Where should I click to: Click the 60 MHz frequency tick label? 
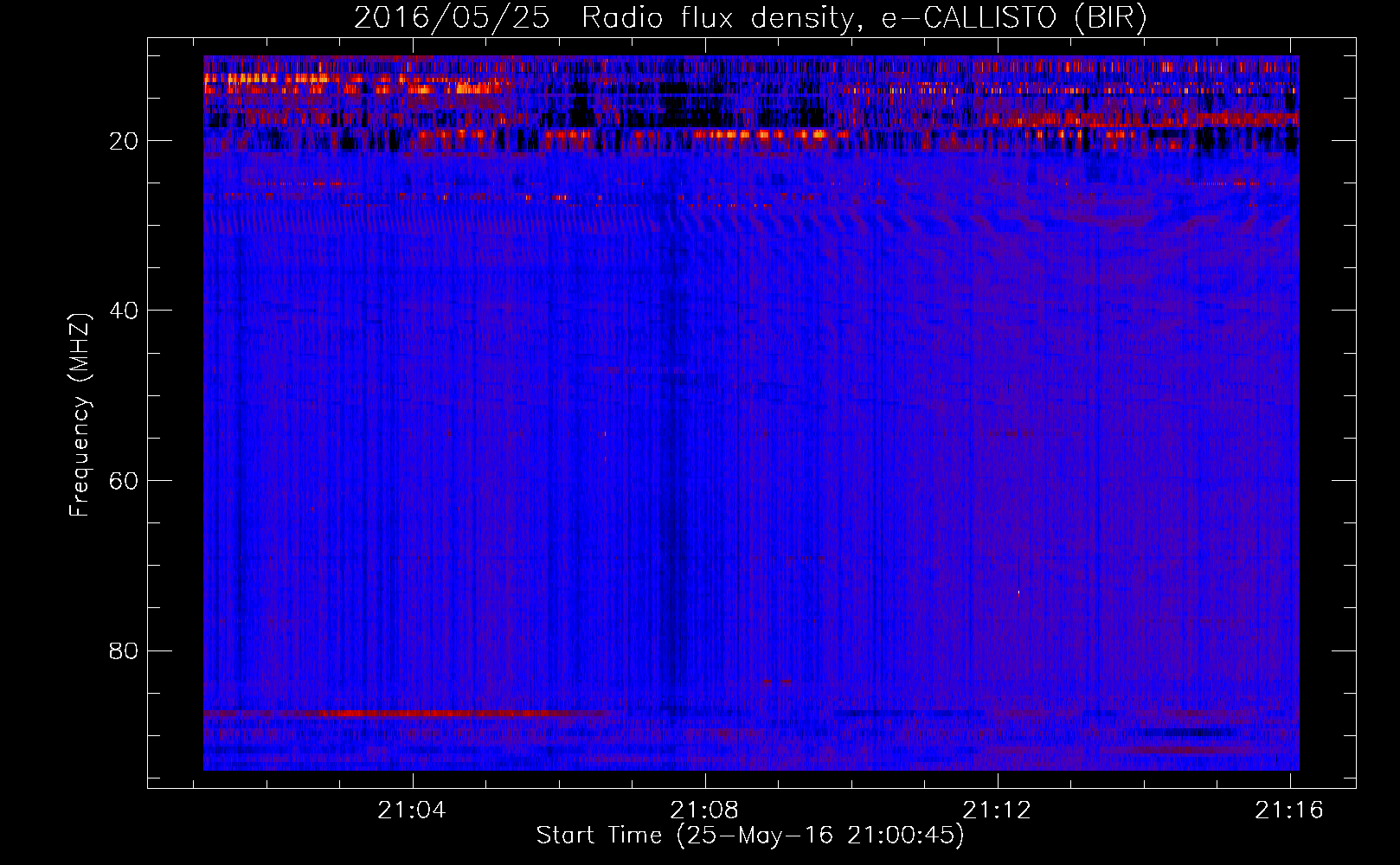pos(125,481)
